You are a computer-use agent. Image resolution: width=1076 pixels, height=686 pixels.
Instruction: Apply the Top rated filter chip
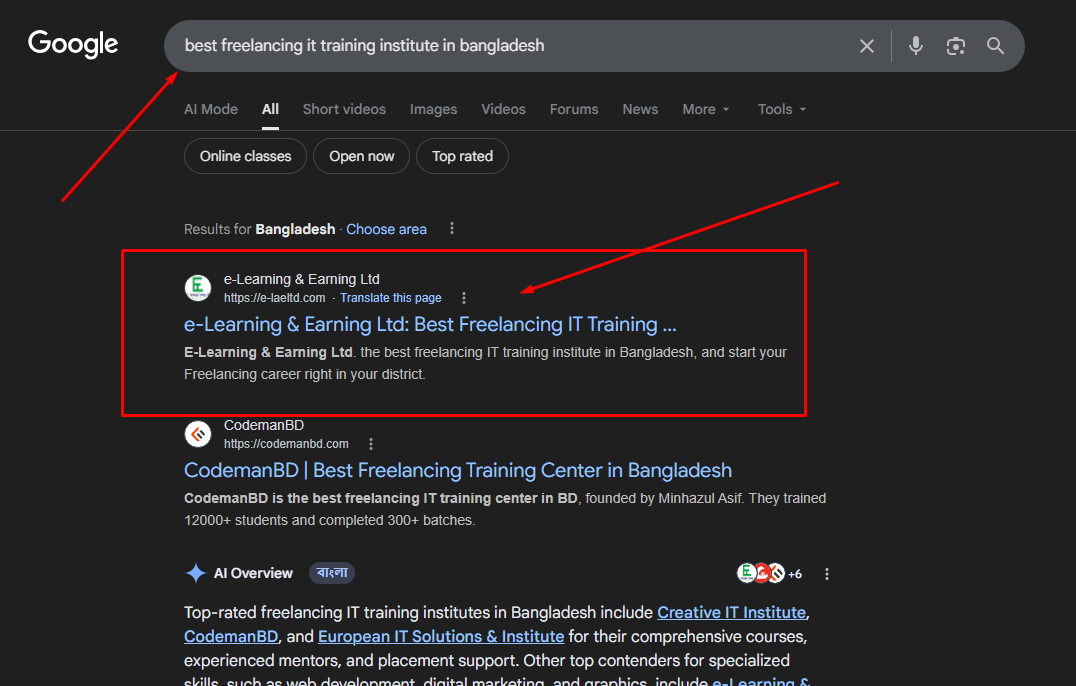(463, 156)
